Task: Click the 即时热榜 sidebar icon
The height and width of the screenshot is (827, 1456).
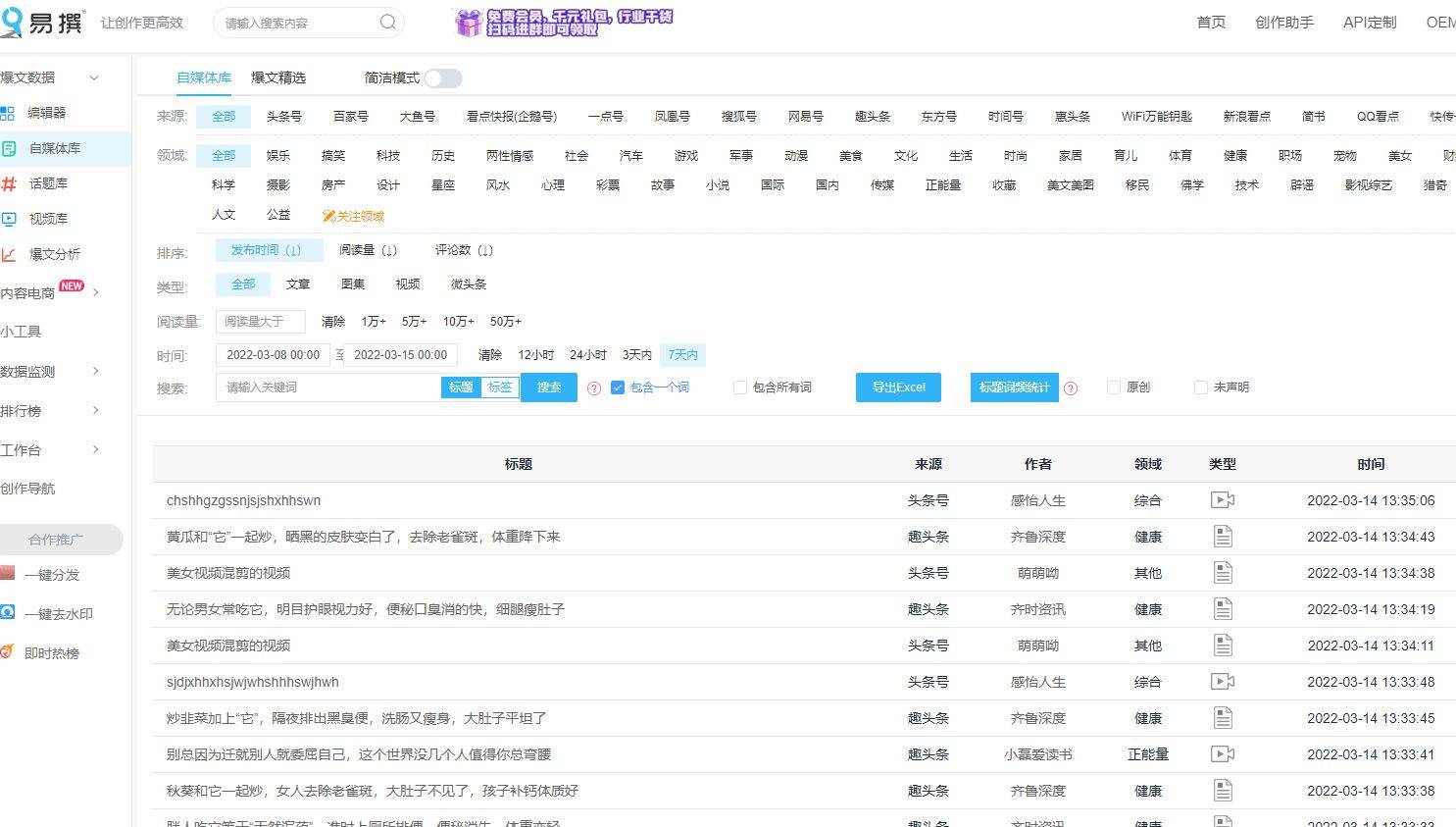Action: coord(8,652)
